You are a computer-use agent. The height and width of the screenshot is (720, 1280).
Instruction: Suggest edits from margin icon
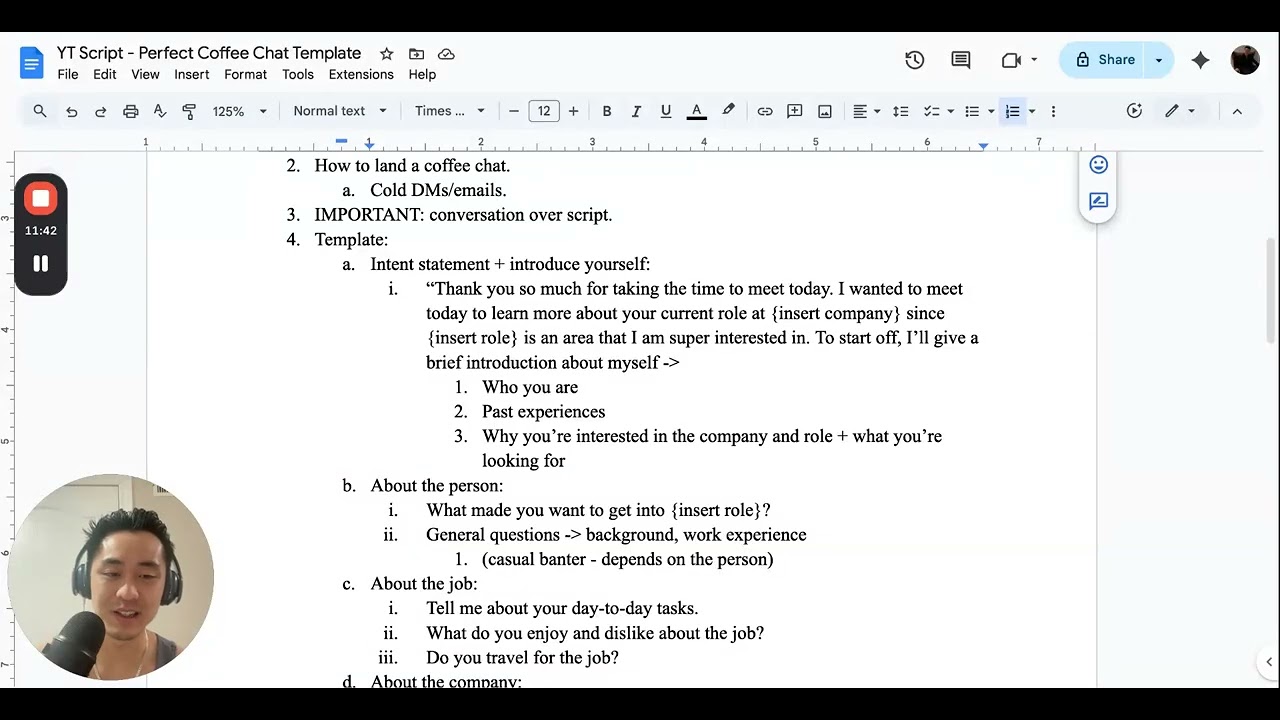coord(1098,201)
